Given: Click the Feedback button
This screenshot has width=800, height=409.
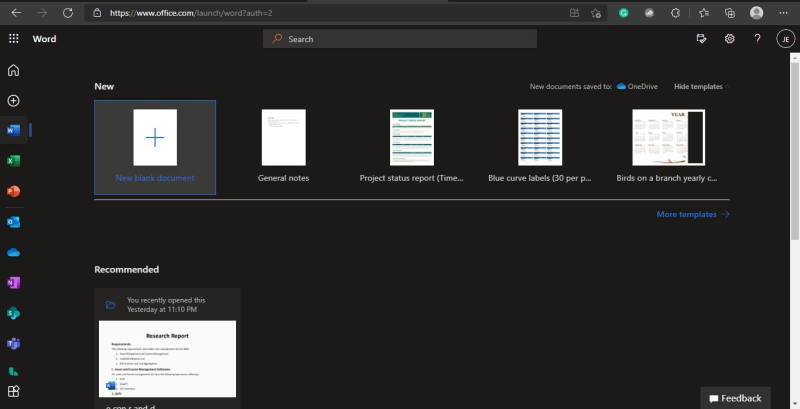Looking at the screenshot, I should click(x=735, y=398).
